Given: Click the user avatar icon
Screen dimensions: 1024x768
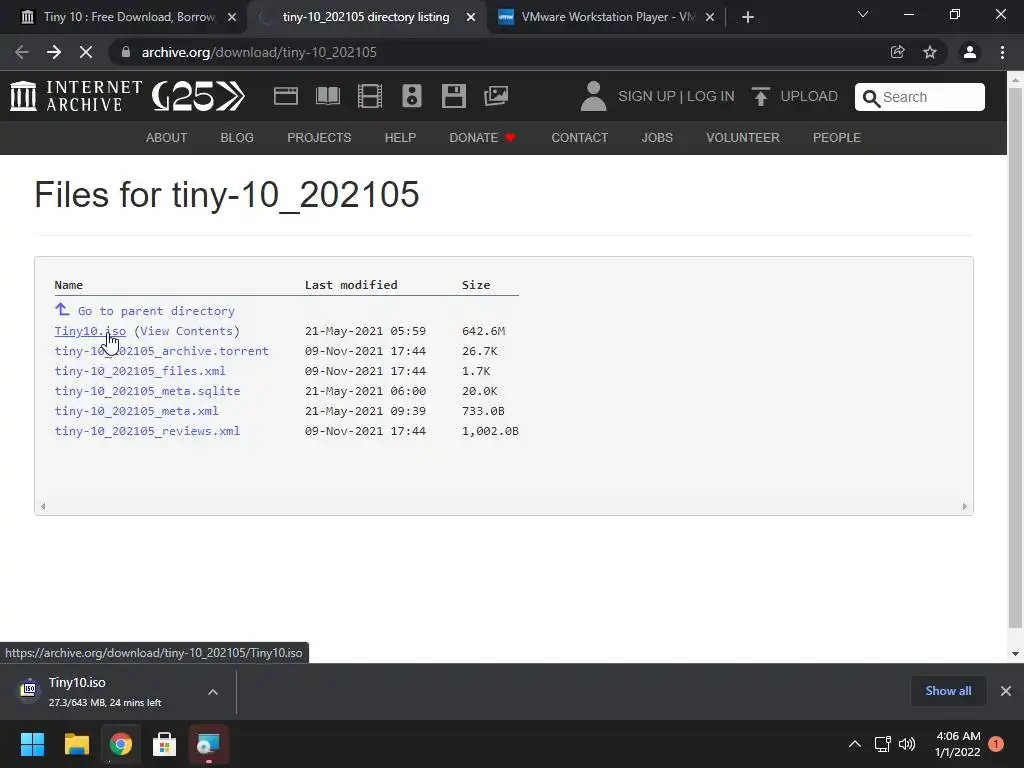Looking at the screenshot, I should pyautogui.click(x=593, y=96).
